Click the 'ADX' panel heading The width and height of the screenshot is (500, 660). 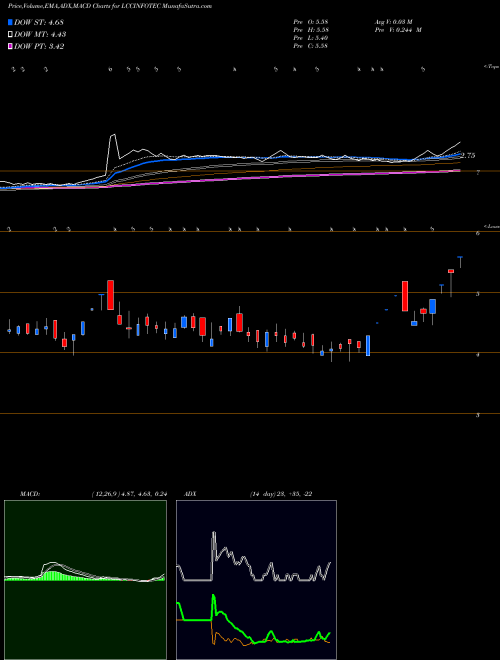tap(190, 494)
